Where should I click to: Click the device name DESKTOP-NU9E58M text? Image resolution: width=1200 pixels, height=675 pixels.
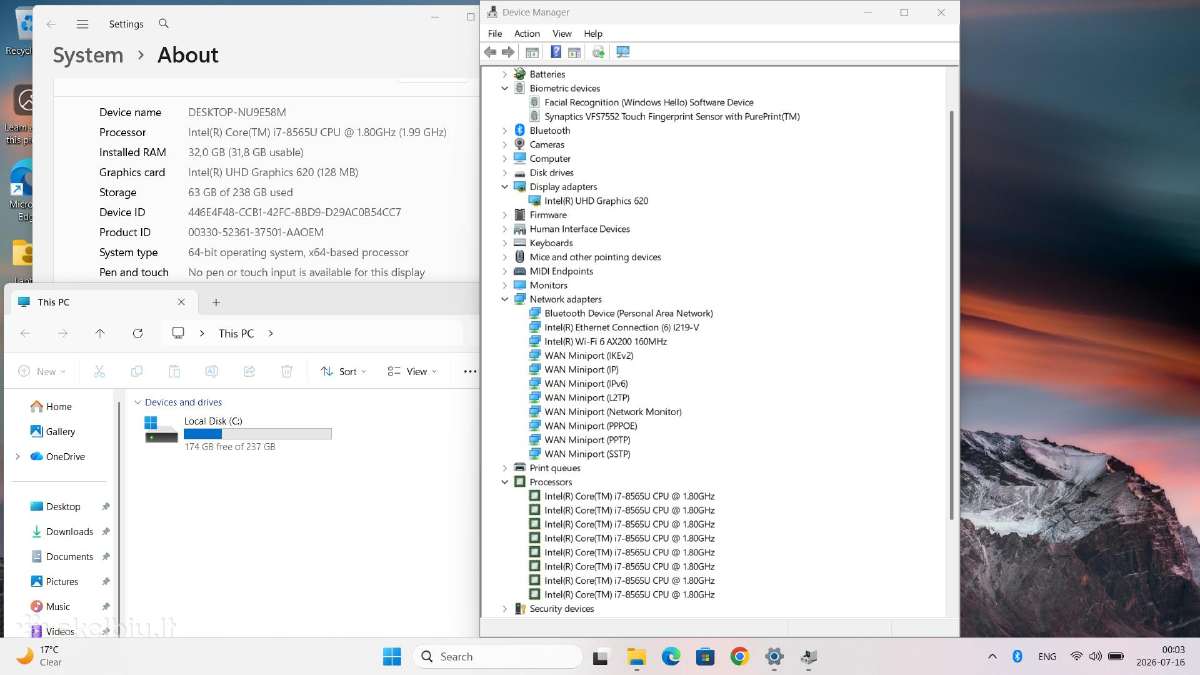point(237,112)
